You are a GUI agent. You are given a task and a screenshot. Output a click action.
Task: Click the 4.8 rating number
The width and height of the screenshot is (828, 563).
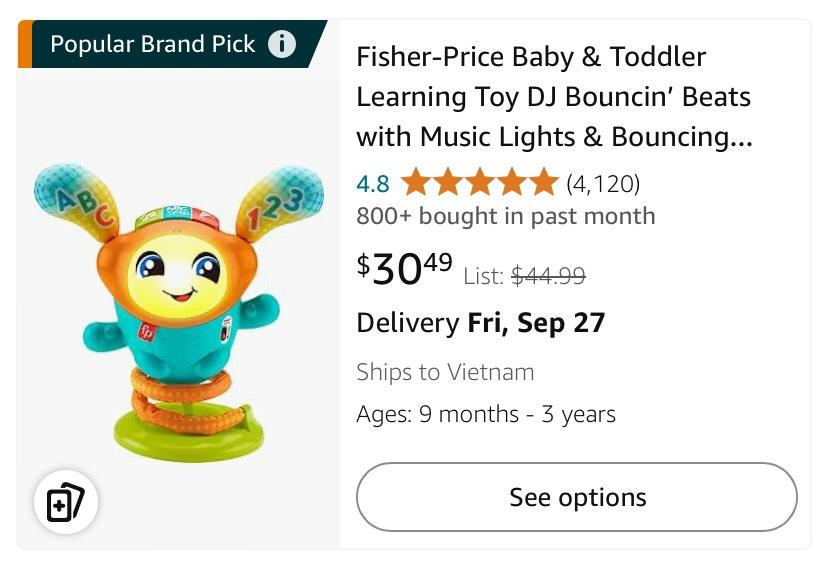point(372,184)
